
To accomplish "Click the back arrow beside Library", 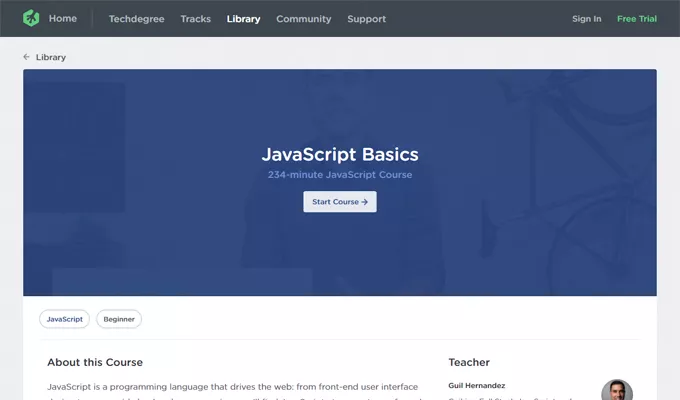I will coord(26,57).
